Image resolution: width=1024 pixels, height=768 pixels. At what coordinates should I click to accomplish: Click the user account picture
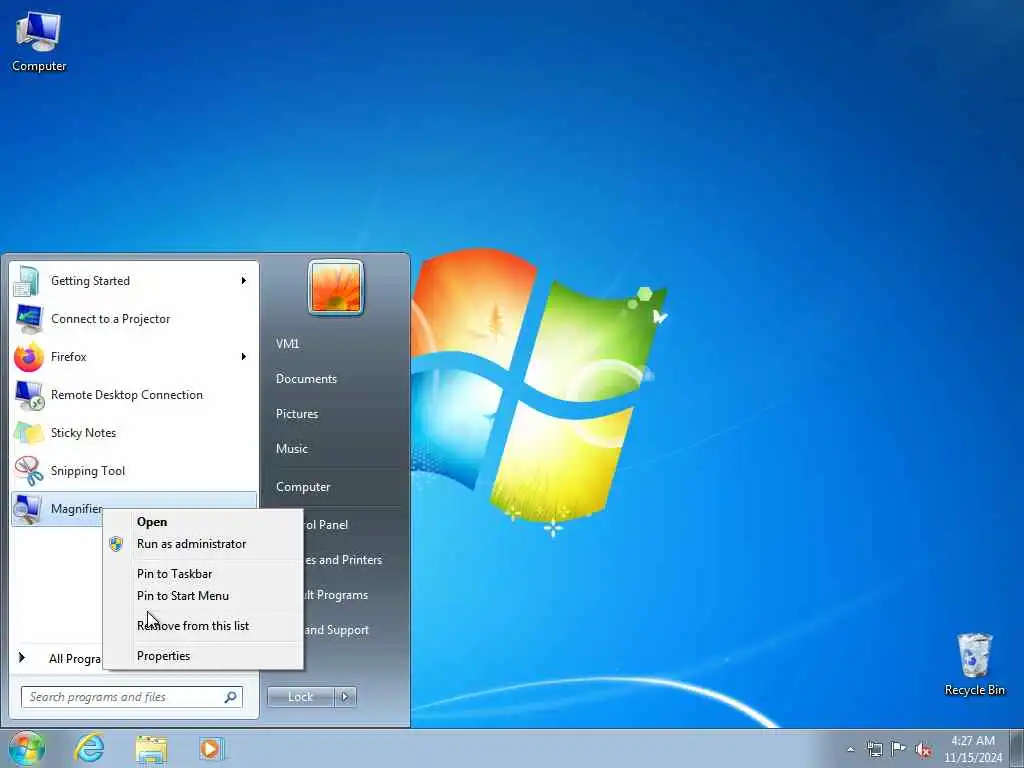336,287
